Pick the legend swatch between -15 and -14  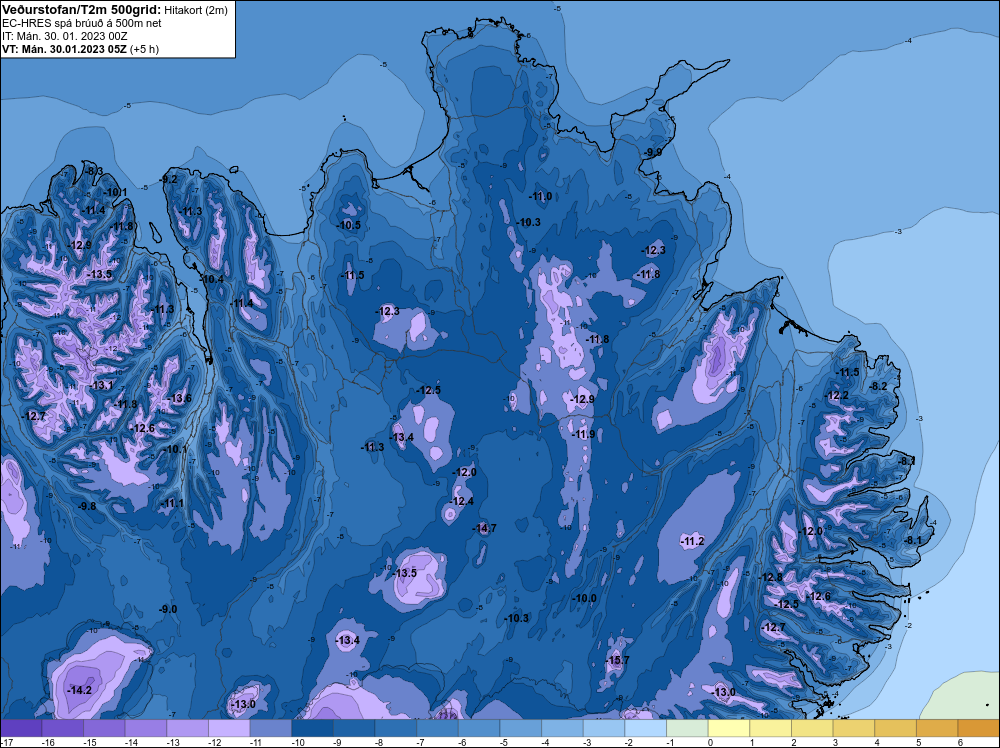(x=104, y=728)
